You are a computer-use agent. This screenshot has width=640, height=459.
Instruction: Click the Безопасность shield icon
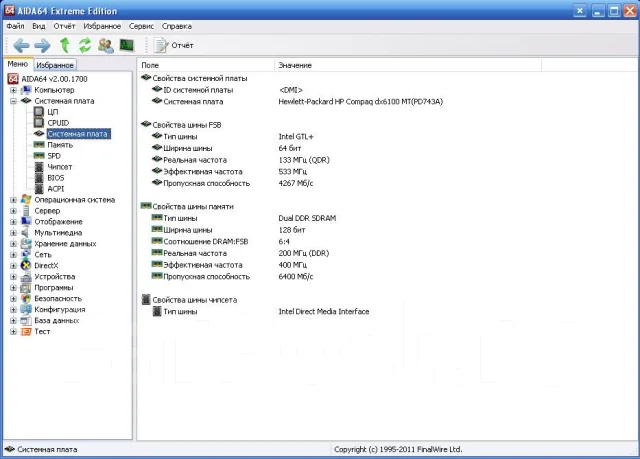point(26,299)
